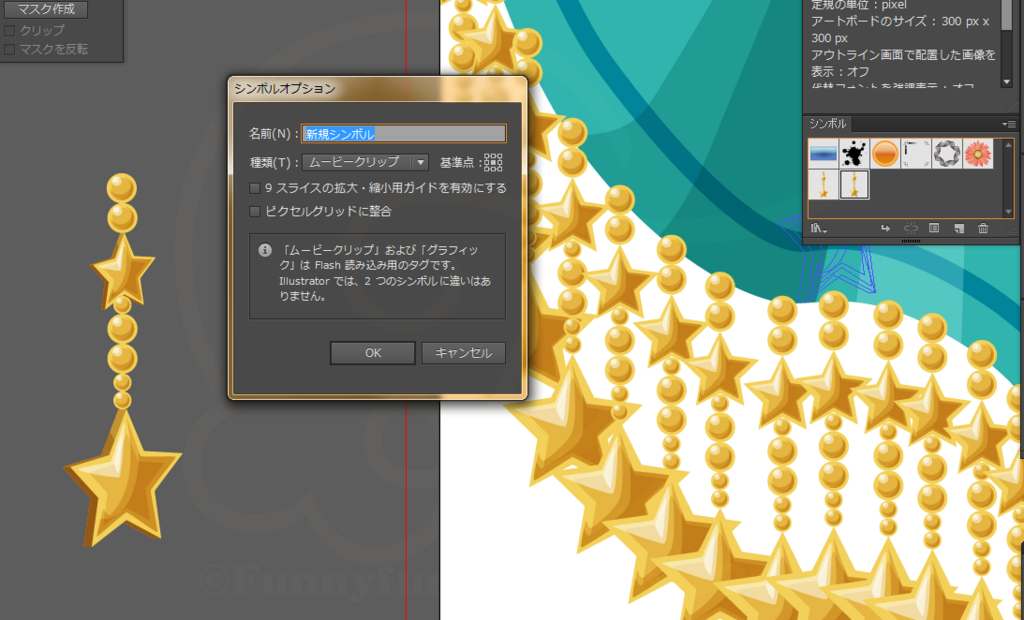Select the first star chain symbol

[x=823, y=184]
